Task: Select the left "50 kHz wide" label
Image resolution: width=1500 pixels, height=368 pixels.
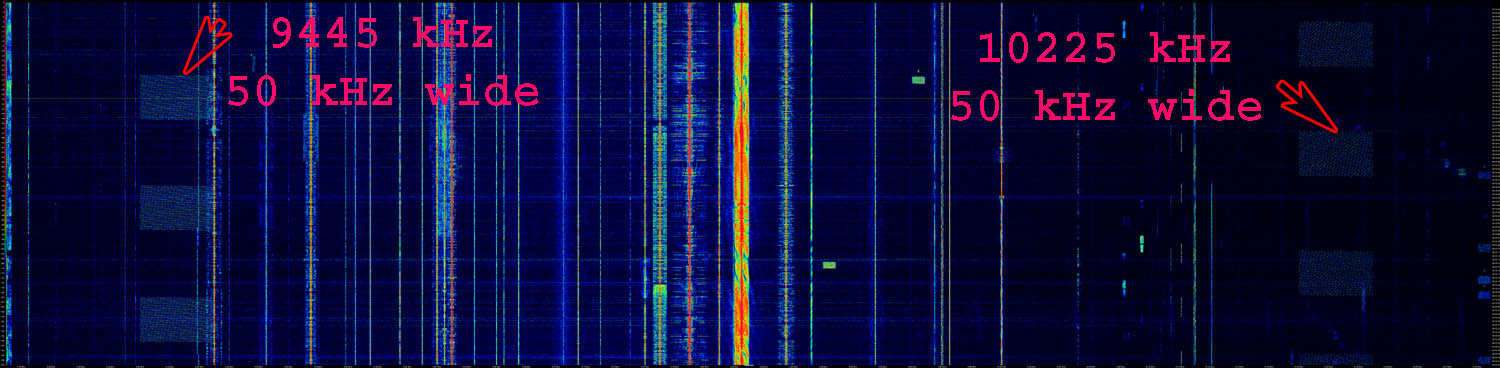Action: [x=383, y=92]
